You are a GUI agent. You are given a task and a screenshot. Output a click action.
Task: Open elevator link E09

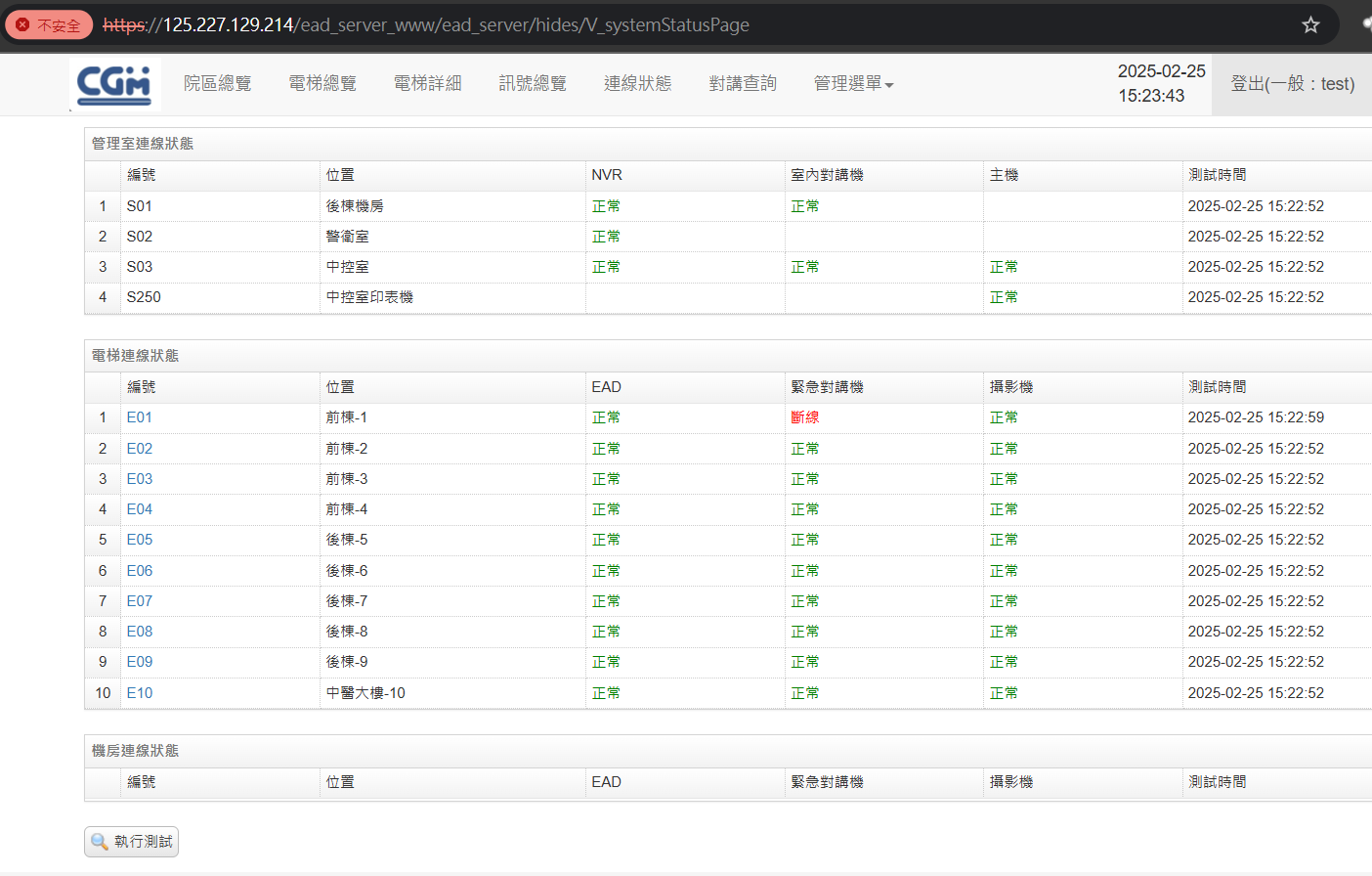pyautogui.click(x=140, y=662)
